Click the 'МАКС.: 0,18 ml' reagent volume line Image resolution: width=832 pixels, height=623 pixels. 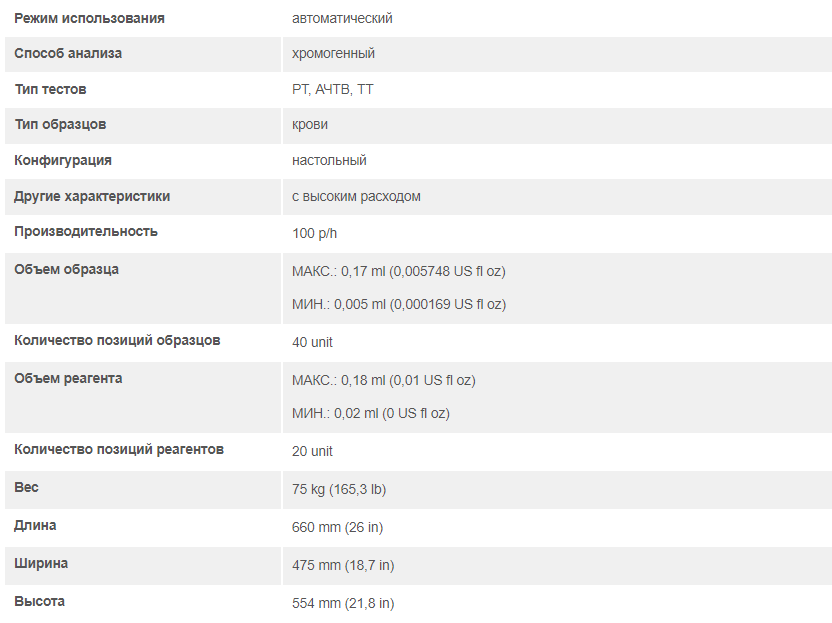pos(383,380)
